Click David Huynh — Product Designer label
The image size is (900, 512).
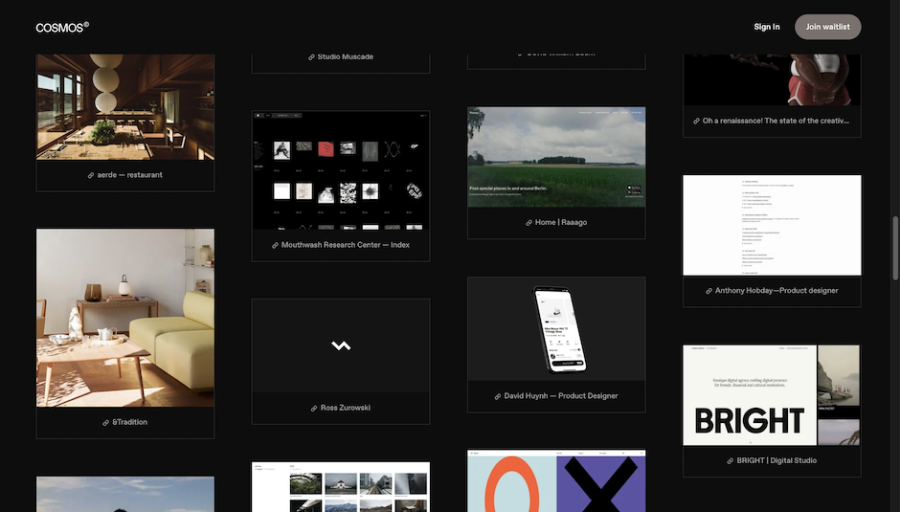[561, 396]
